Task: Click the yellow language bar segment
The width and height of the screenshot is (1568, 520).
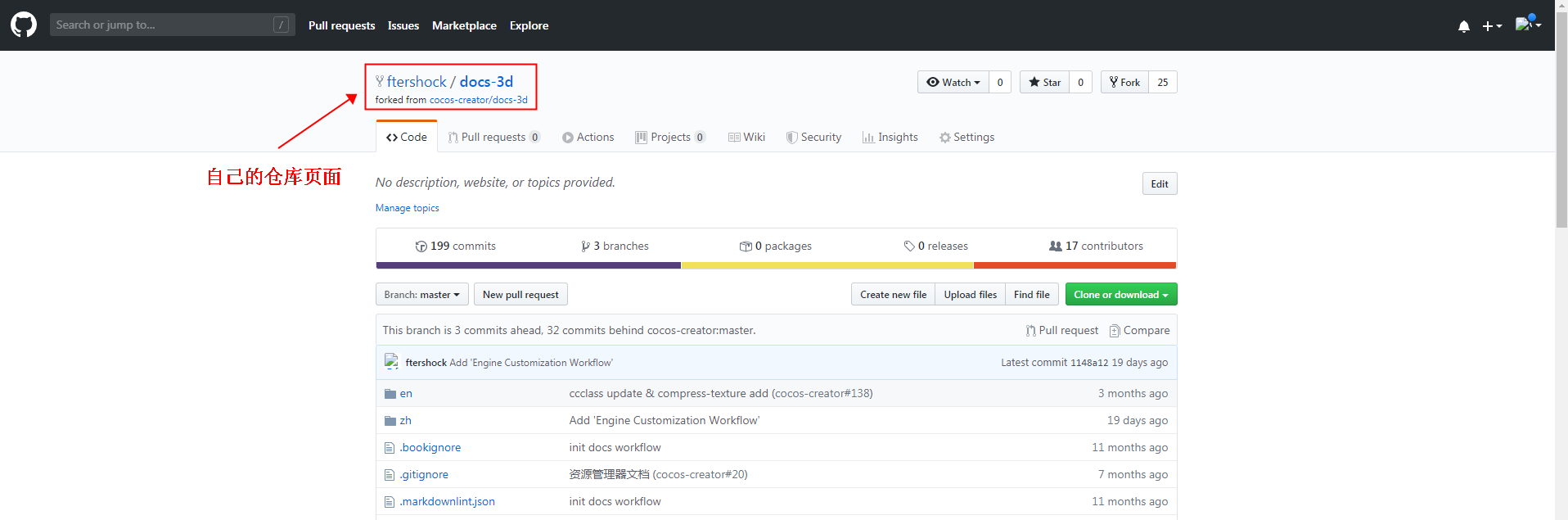Action: [x=827, y=265]
